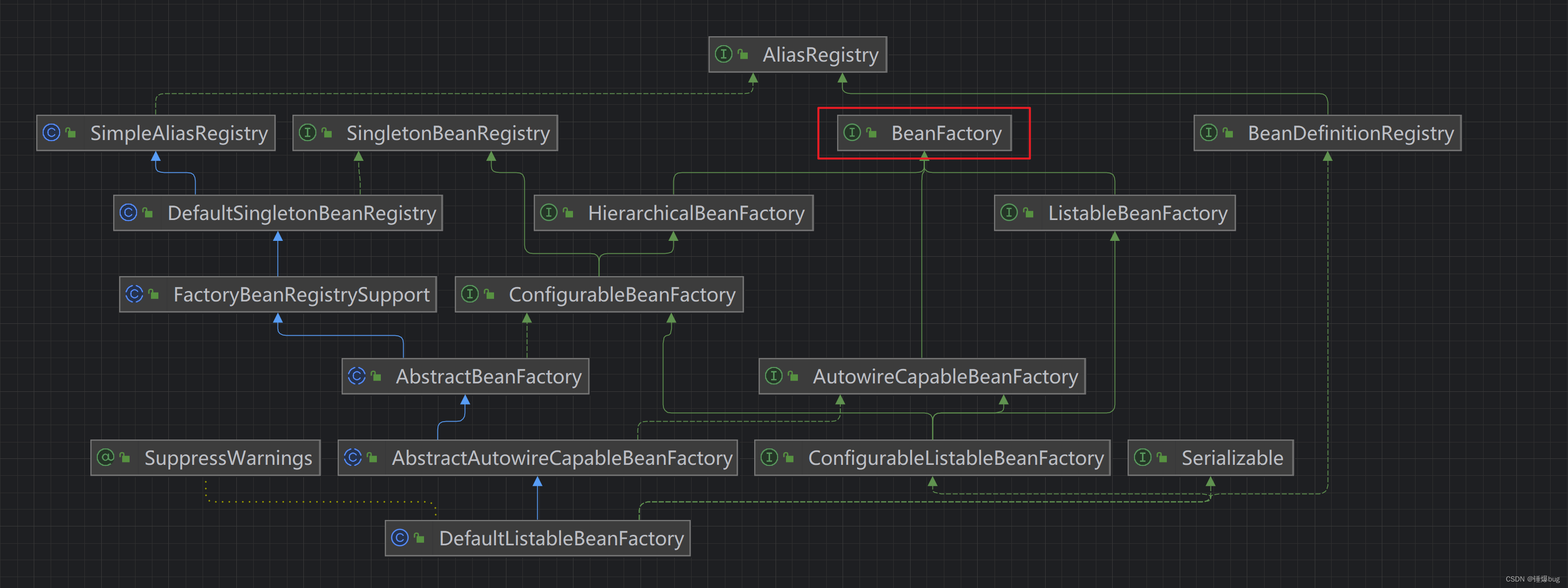The width and height of the screenshot is (1568, 588).
Task: Select the AliasRegistry label text
Action: point(821,55)
